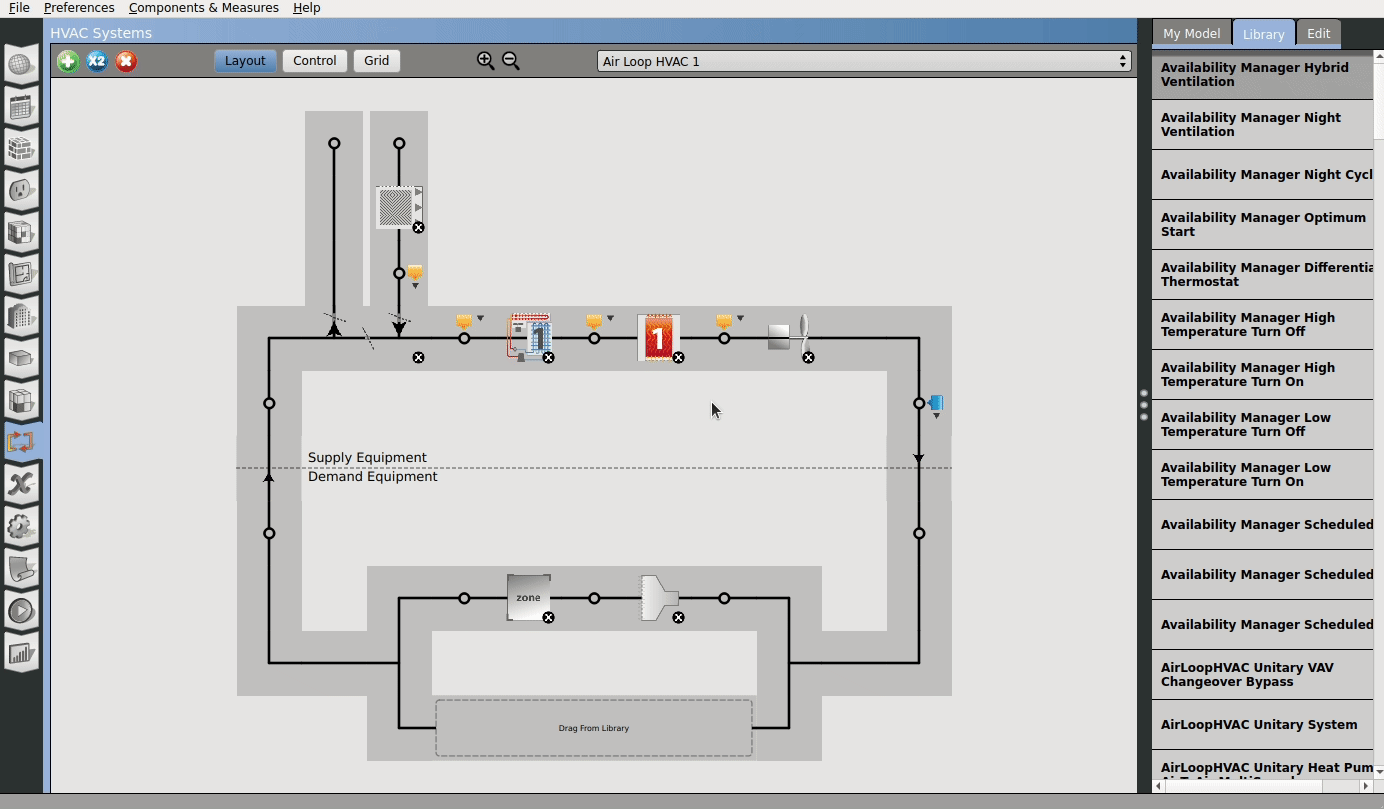Image resolution: width=1384 pixels, height=809 pixels.
Task: Select the Schedules calendar icon in sidebar
Action: 21,107
